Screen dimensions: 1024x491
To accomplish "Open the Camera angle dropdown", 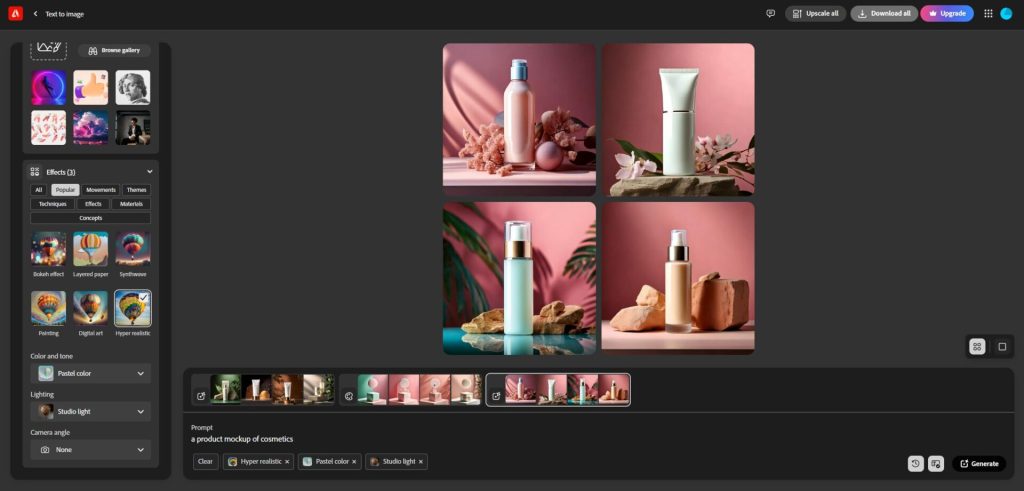I will tap(90, 450).
